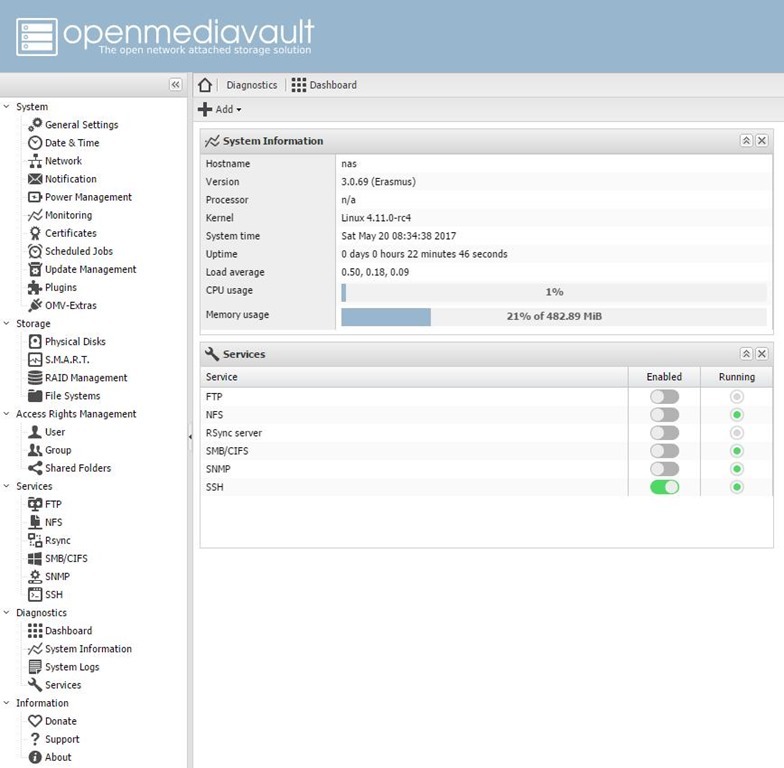Select the S.M.A.R.T. sidebar icon
This screenshot has width=784, height=768.
point(35,360)
